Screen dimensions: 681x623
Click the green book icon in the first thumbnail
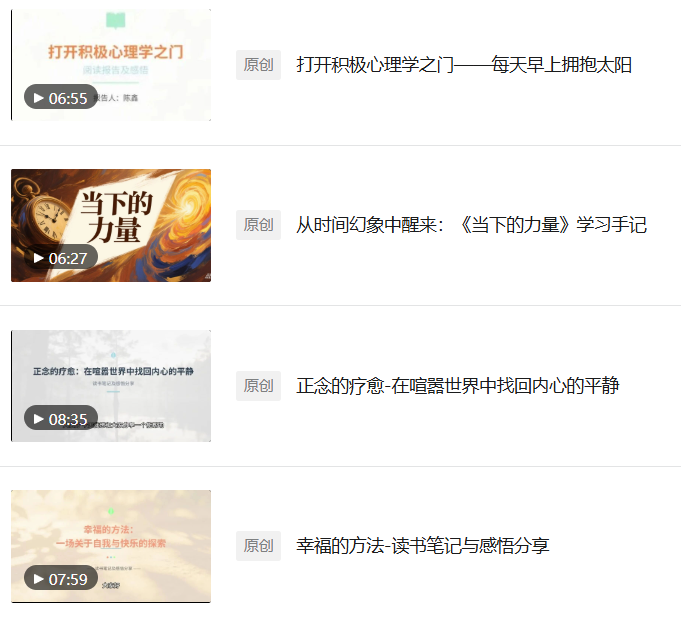(116, 20)
